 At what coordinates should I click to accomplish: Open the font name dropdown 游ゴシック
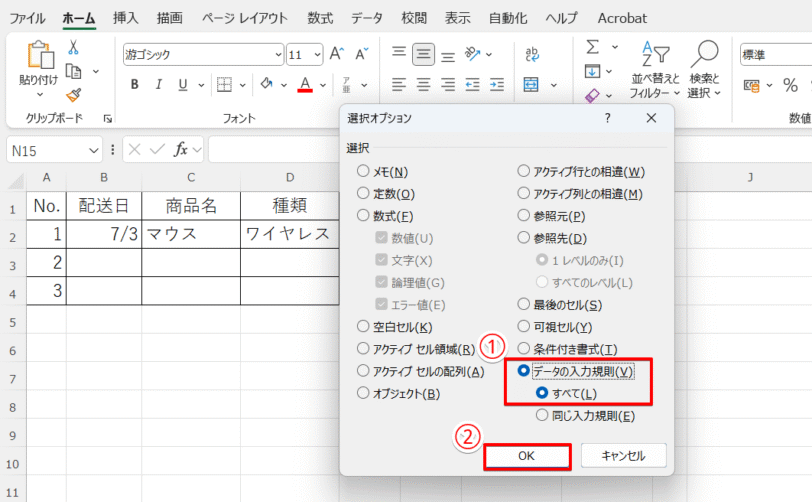click(278, 54)
